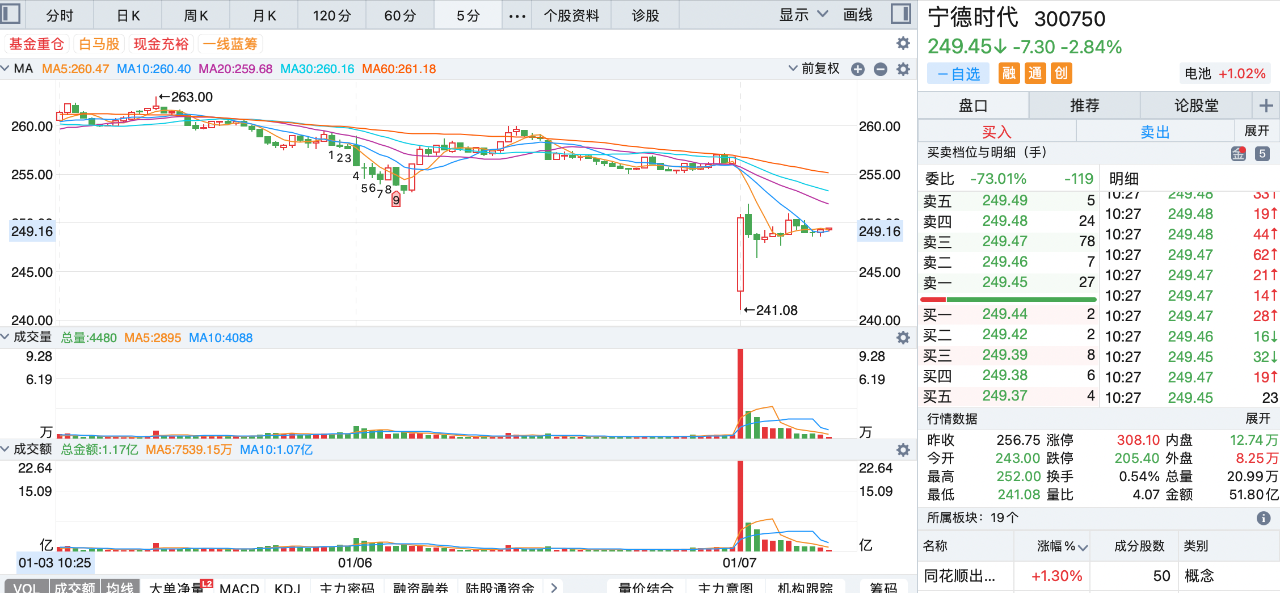Image resolution: width=1280 pixels, height=593 pixels.
Task: Open the 显示 dropdown menu
Action: click(804, 15)
